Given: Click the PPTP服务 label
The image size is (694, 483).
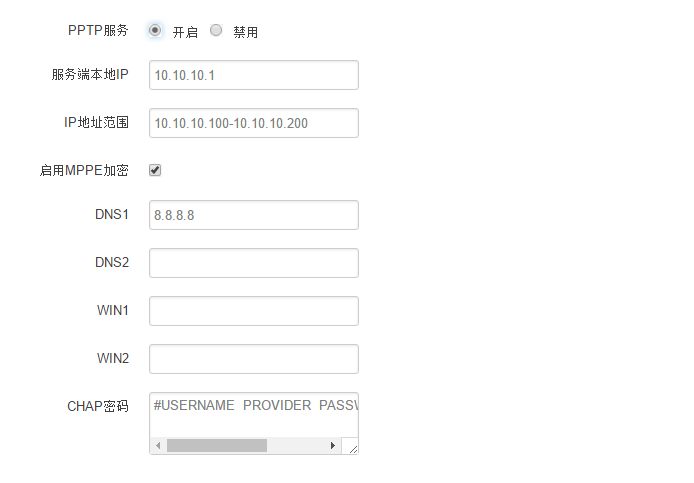Looking at the screenshot, I should (98, 30).
